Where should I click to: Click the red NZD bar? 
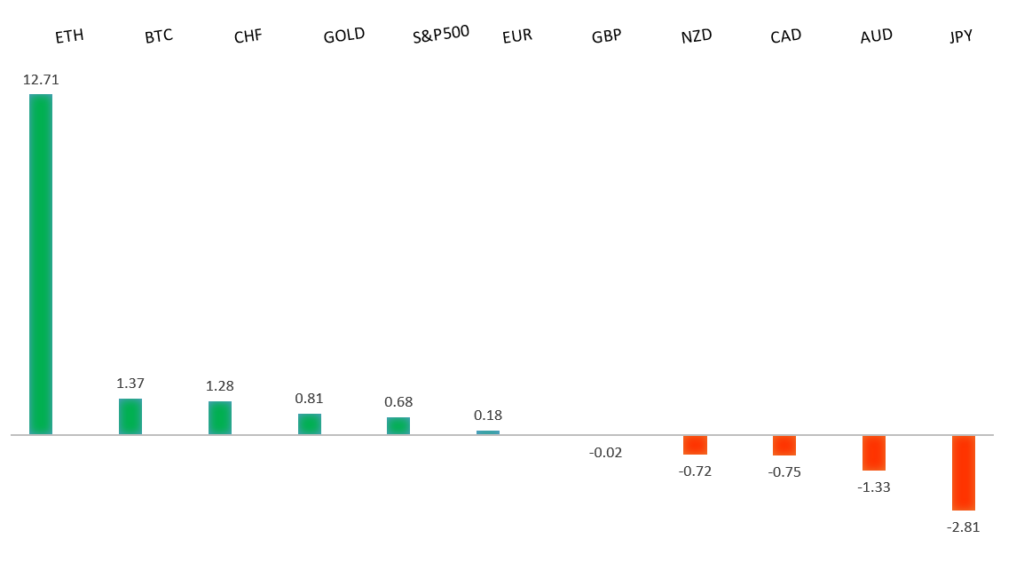click(x=695, y=445)
